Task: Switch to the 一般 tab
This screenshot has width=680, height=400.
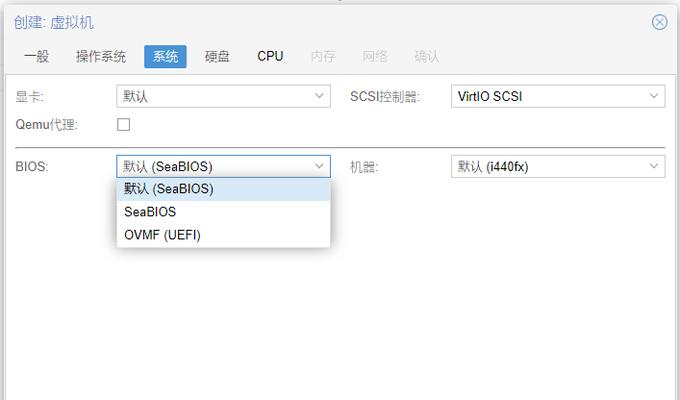Action: point(36,56)
